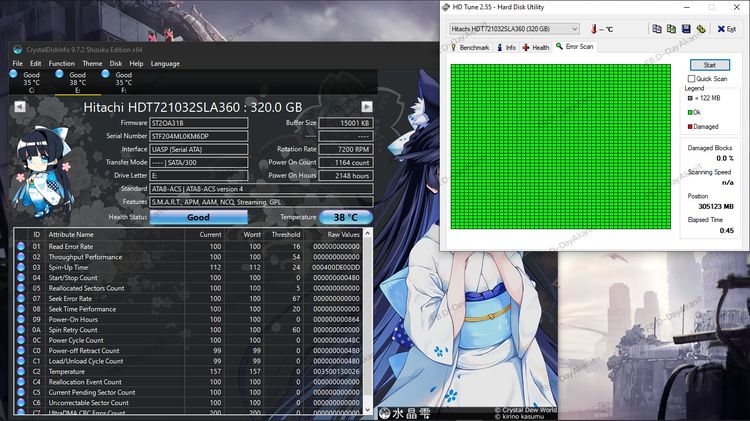Click status icon for Power-off Retract Count
Screen dimensions: 750x421
click(x=21, y=351)
